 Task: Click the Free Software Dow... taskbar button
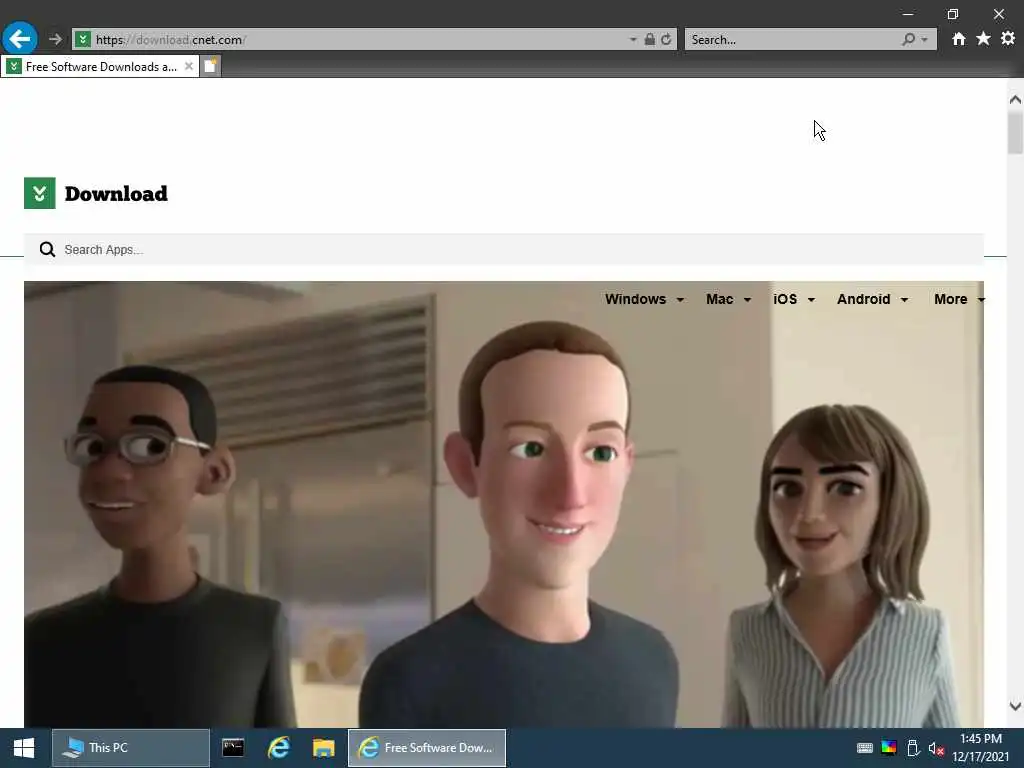(427, 748)
